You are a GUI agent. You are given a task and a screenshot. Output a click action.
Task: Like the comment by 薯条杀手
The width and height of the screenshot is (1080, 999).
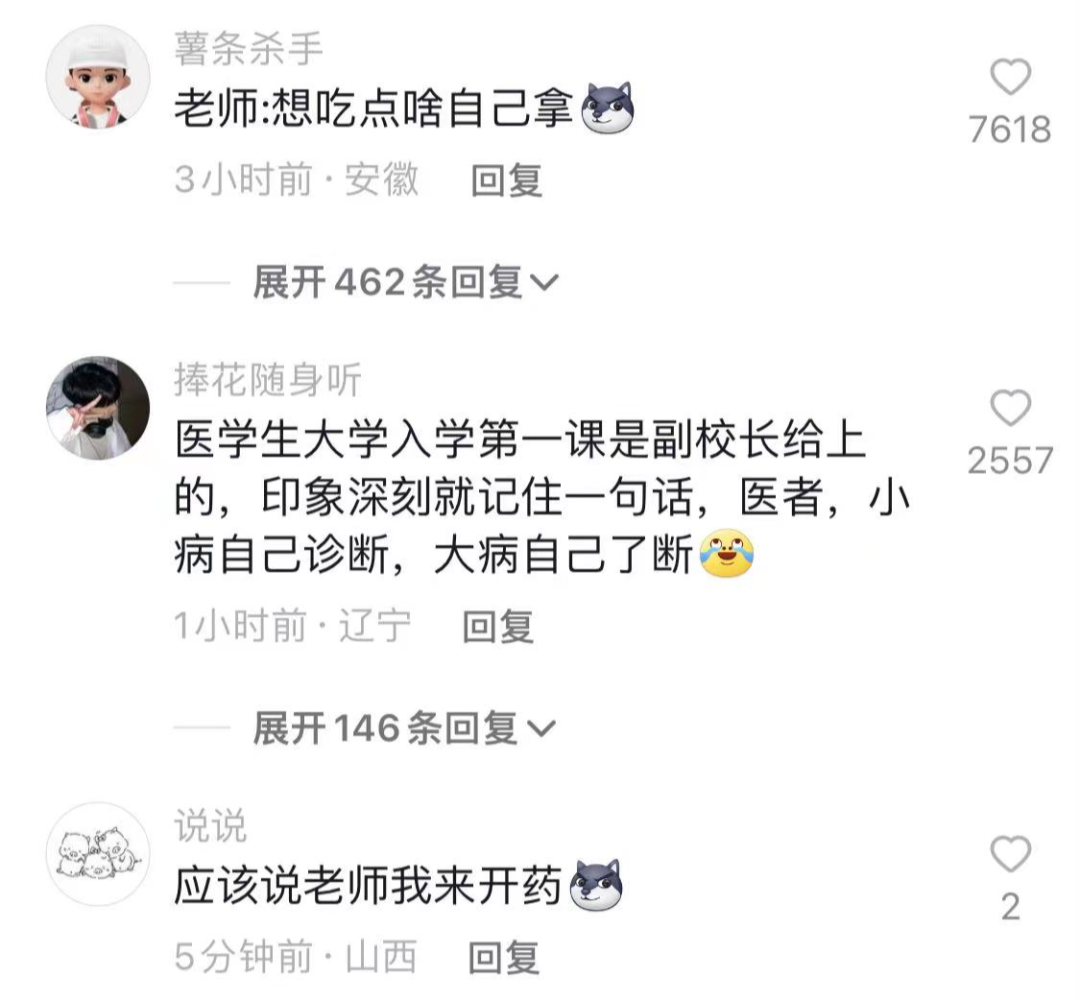1010,76
